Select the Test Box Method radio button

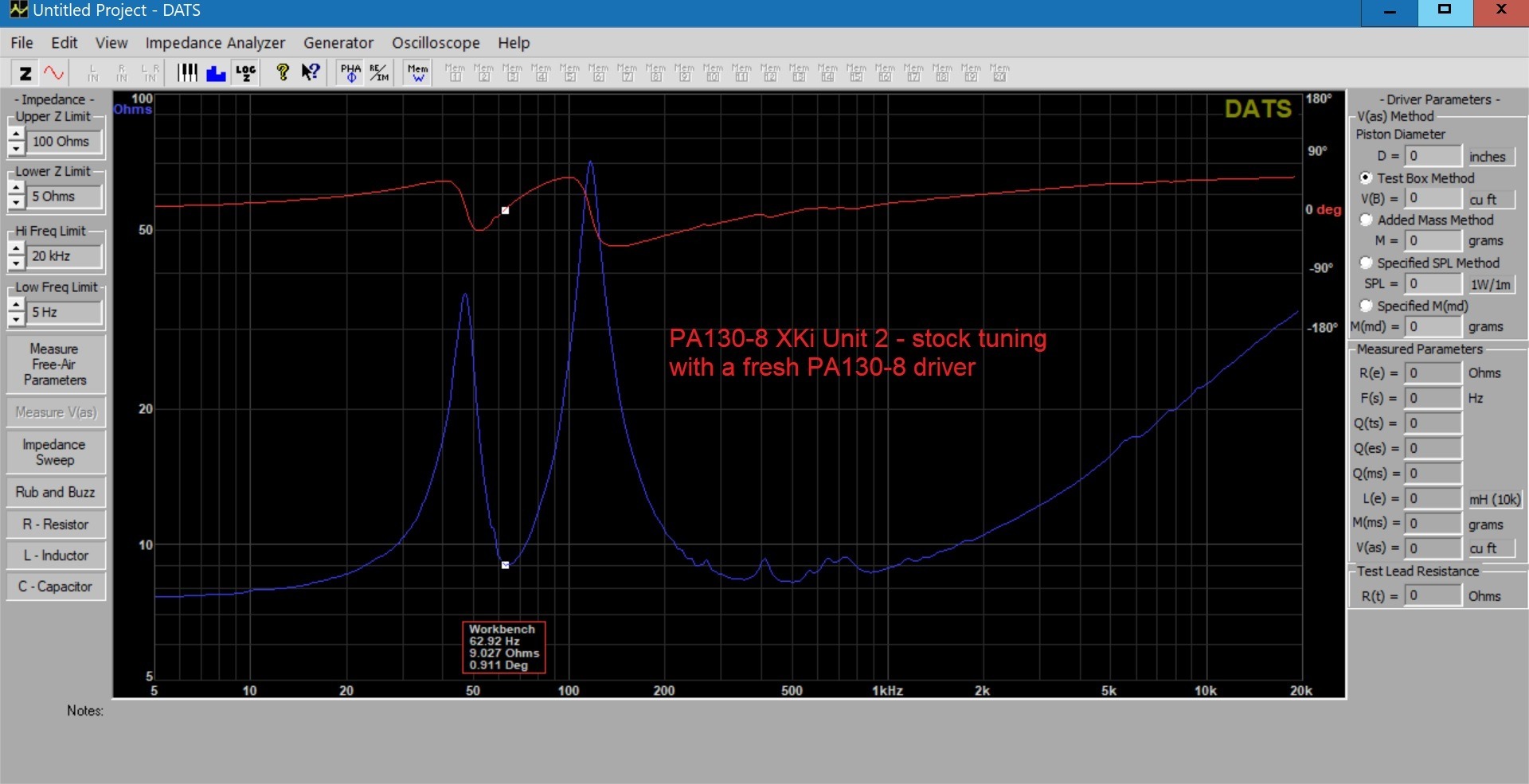coord(1366,177)
